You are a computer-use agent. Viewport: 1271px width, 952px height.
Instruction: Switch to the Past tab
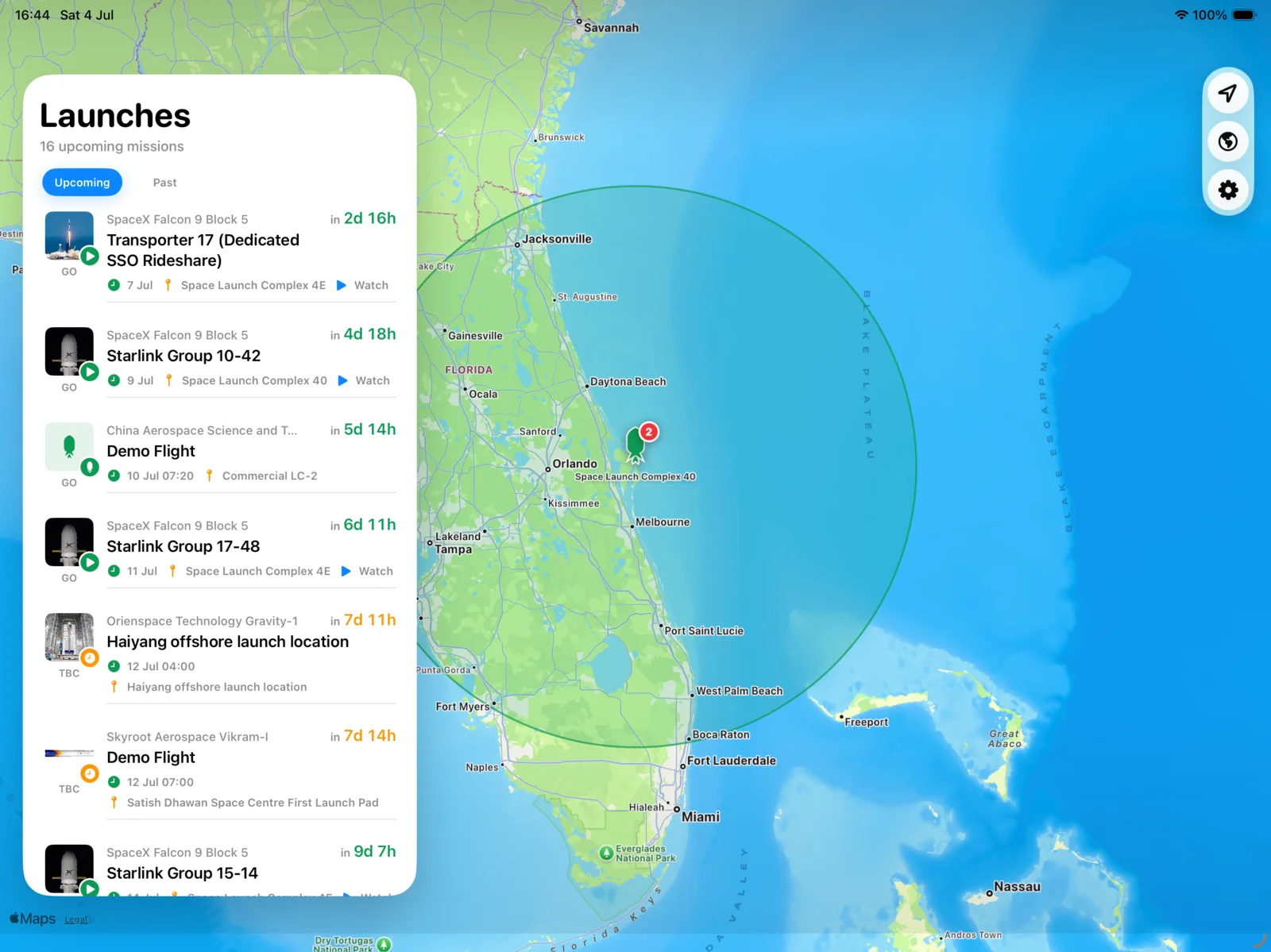164,183
